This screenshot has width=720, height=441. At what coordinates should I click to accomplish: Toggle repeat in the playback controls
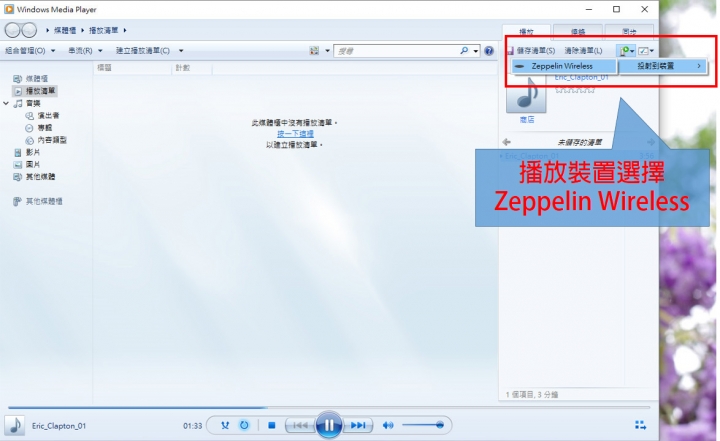[x=244, y=425]
